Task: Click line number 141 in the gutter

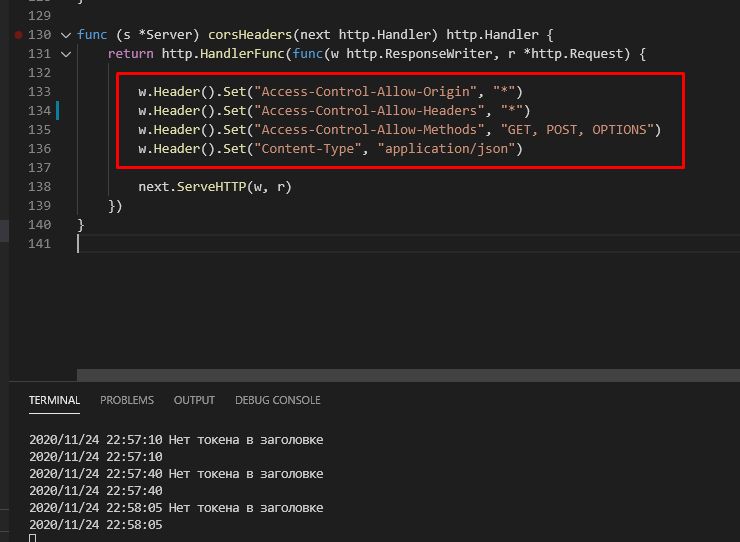Action: [x=40, y=244]
